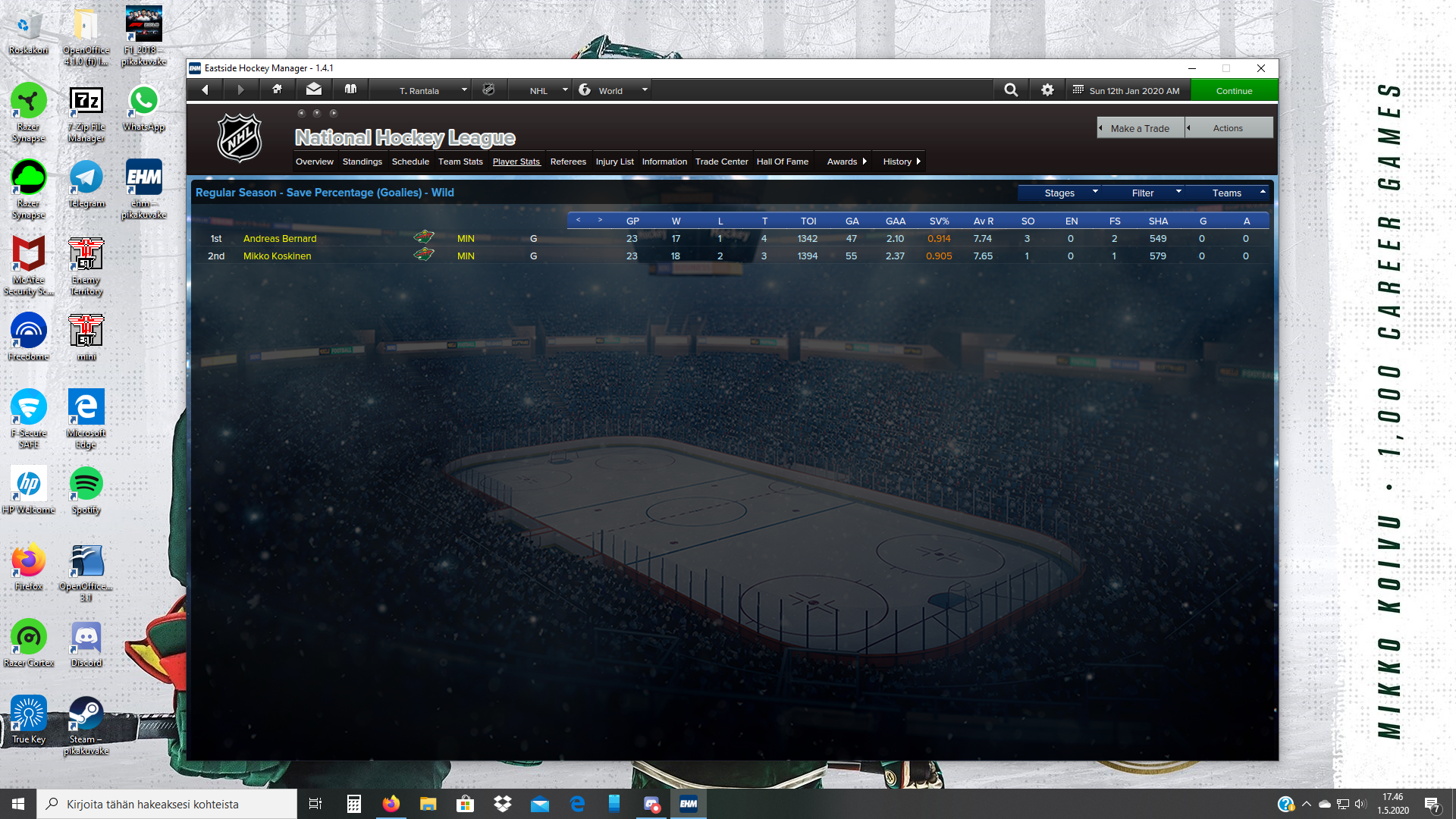Click the date Sun 12th Jan 2020 AM

click(x=1134, y=90)
